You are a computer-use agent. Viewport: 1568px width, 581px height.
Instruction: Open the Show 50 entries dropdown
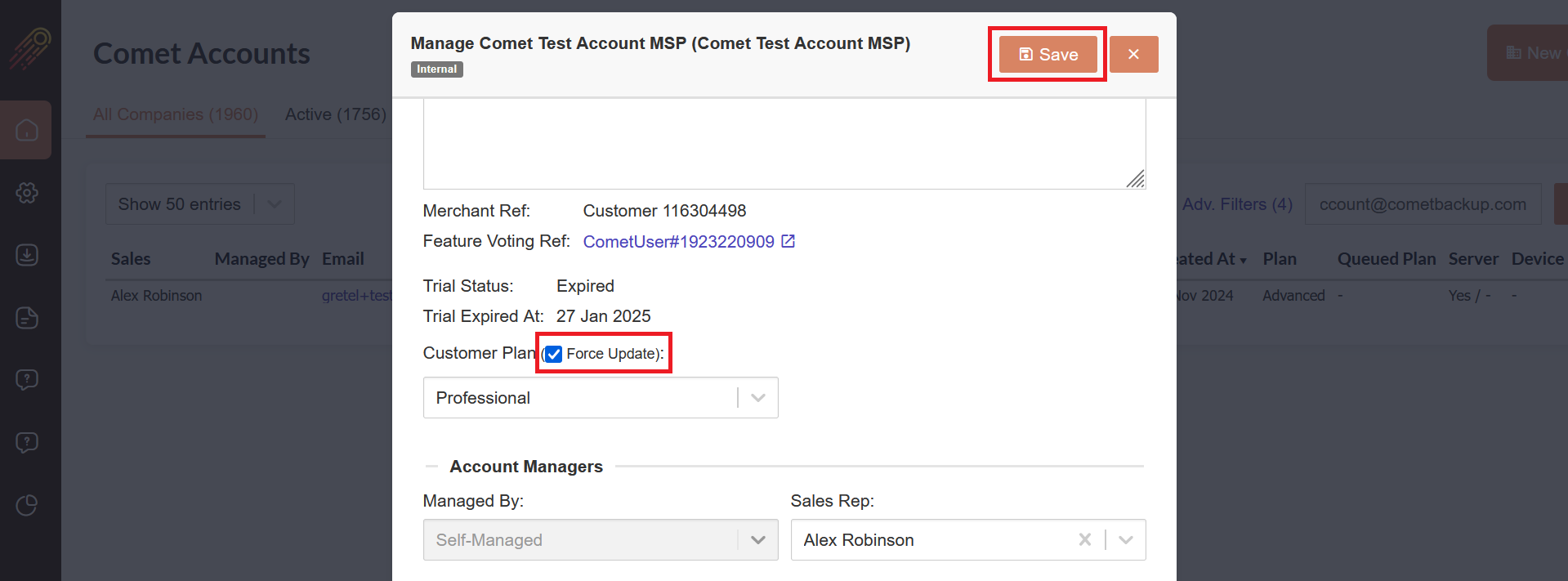(x=200, y=204)
